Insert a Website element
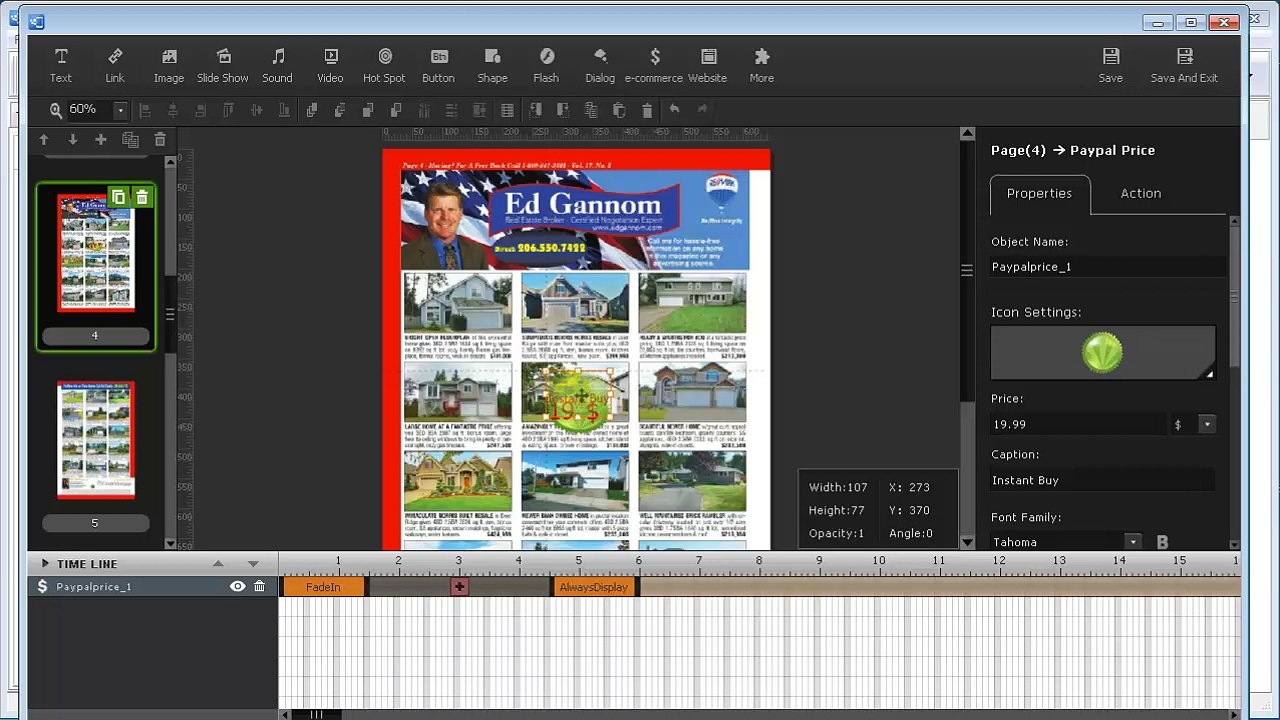 708,65
